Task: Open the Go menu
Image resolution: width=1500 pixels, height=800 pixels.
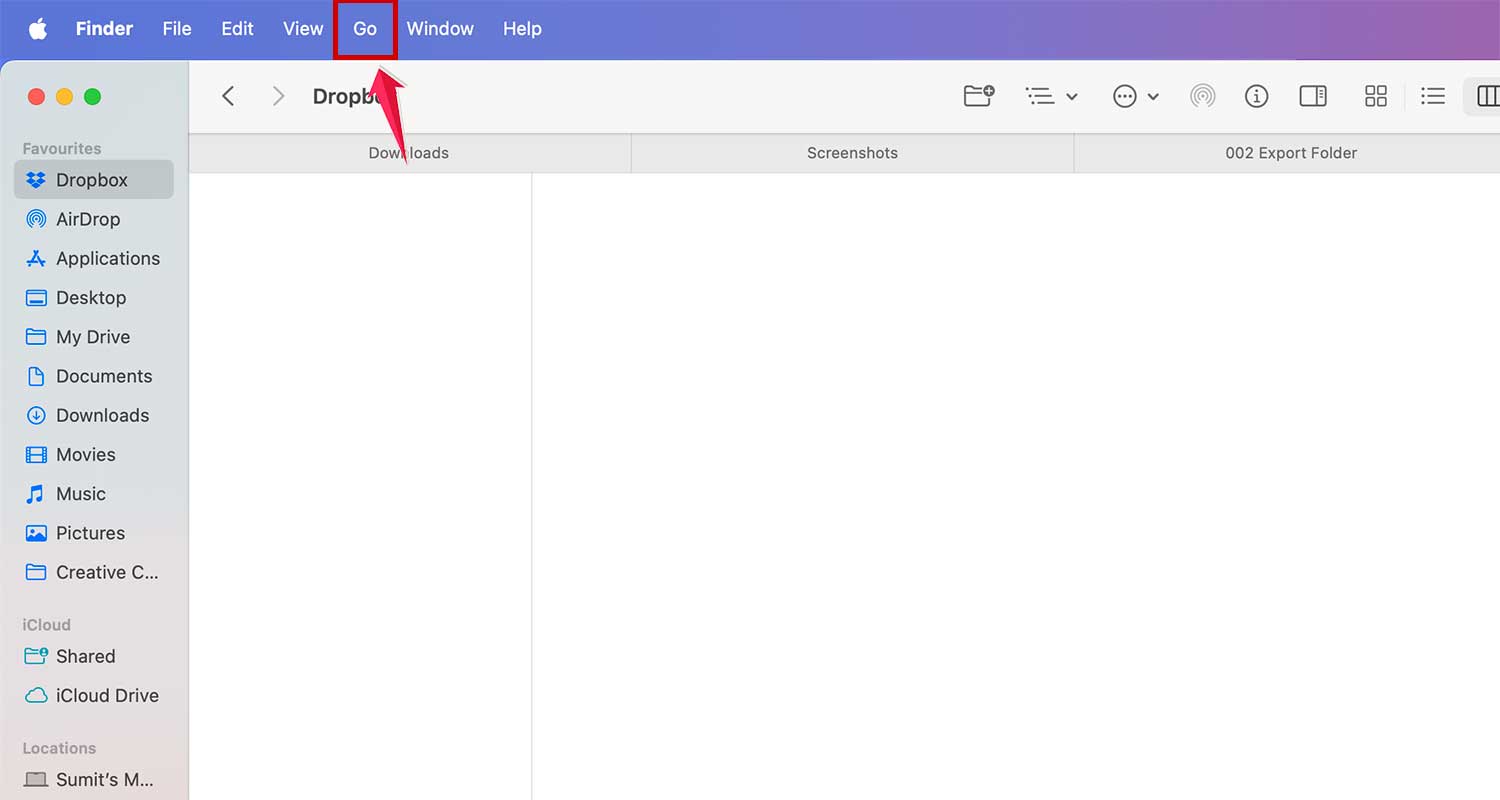Action: [x=365, y=29]
